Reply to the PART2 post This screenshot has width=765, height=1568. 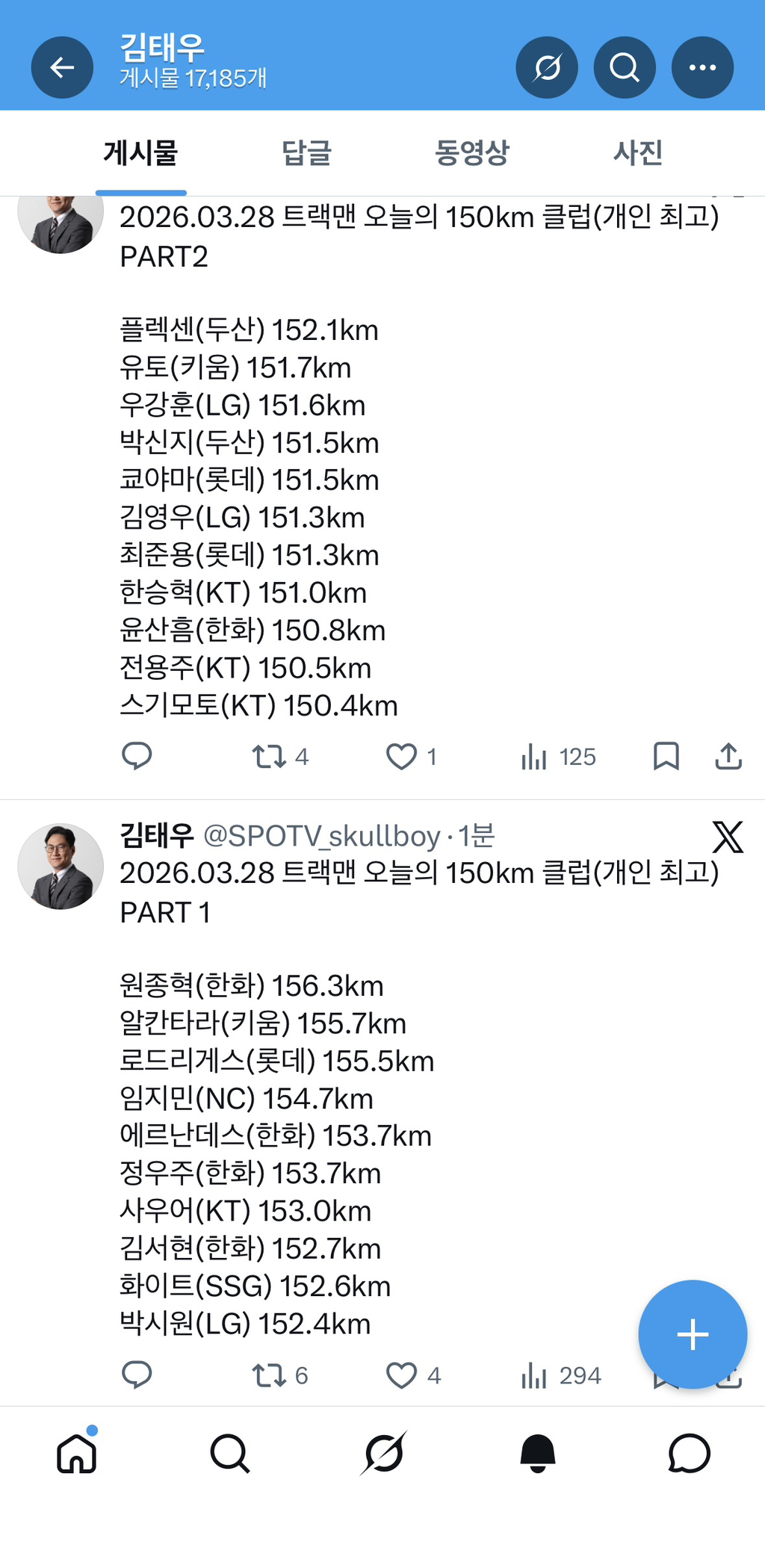pos(137,756)
